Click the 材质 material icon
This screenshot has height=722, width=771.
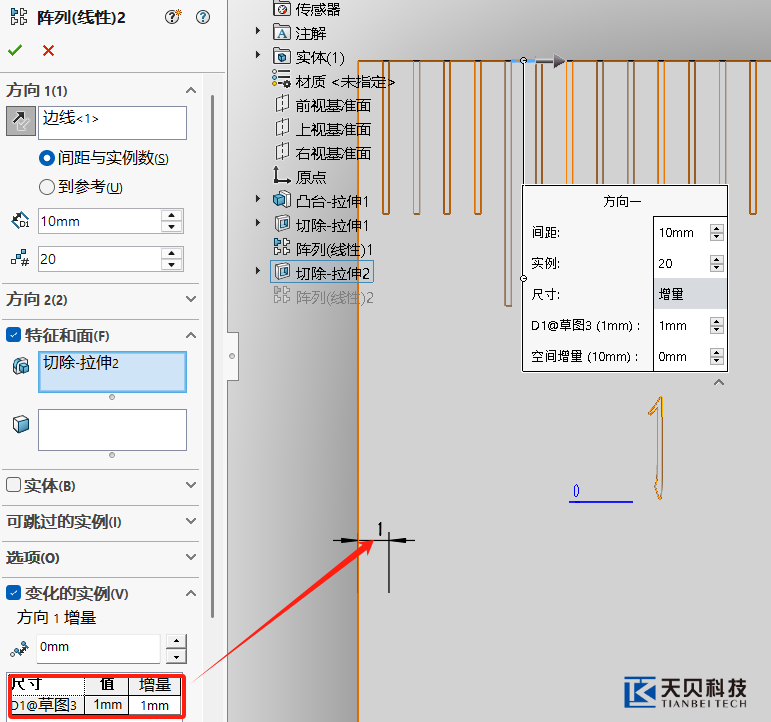(x=281, y=79)
